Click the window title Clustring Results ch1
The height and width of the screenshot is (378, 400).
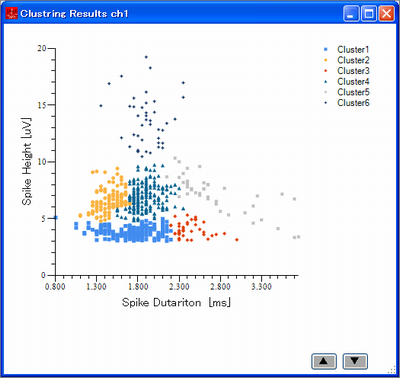click(74, 14)
